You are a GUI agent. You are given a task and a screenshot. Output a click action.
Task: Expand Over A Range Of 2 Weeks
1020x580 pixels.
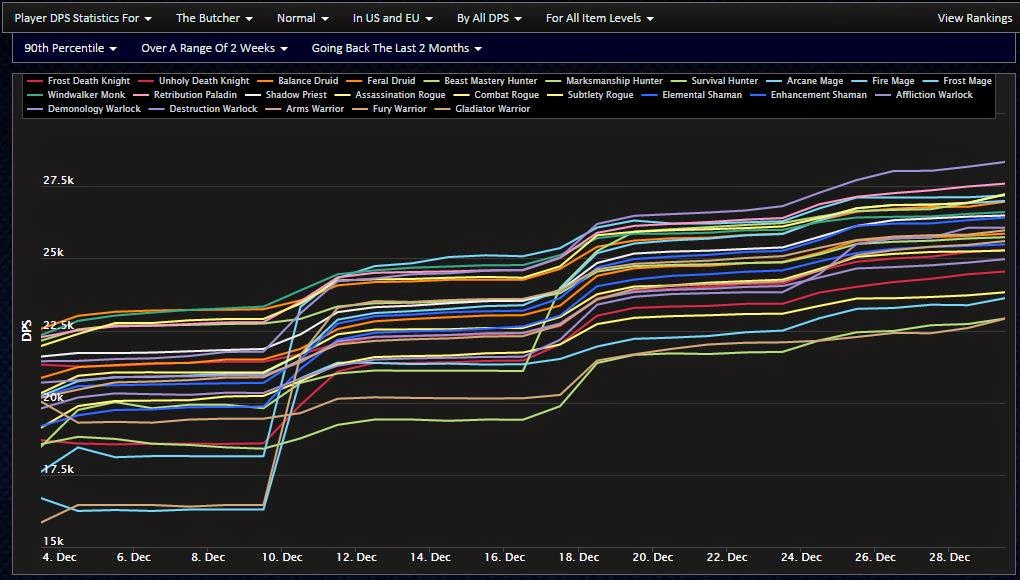(215, 48)
